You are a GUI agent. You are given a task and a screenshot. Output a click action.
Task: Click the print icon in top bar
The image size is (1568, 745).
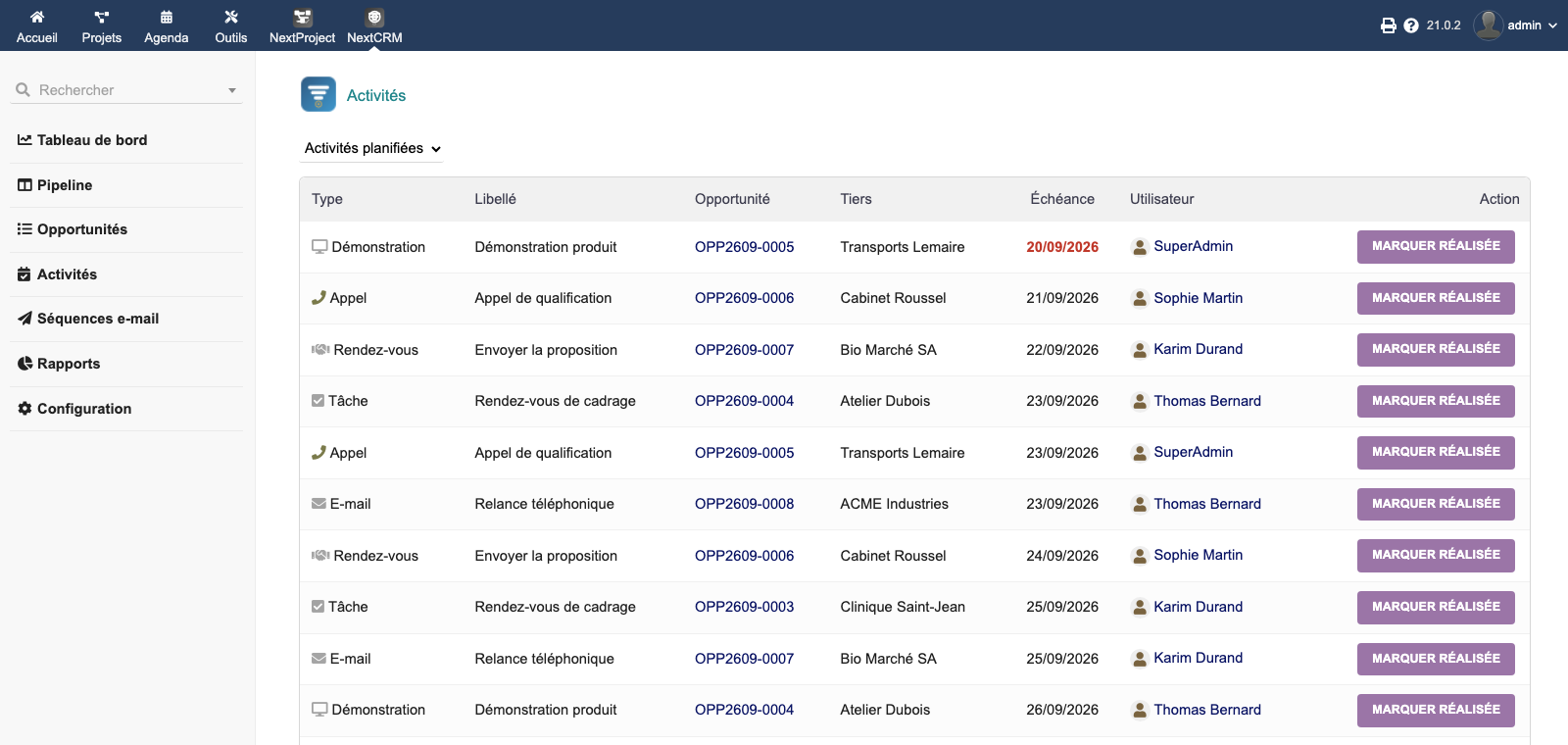coord(1389,25)
